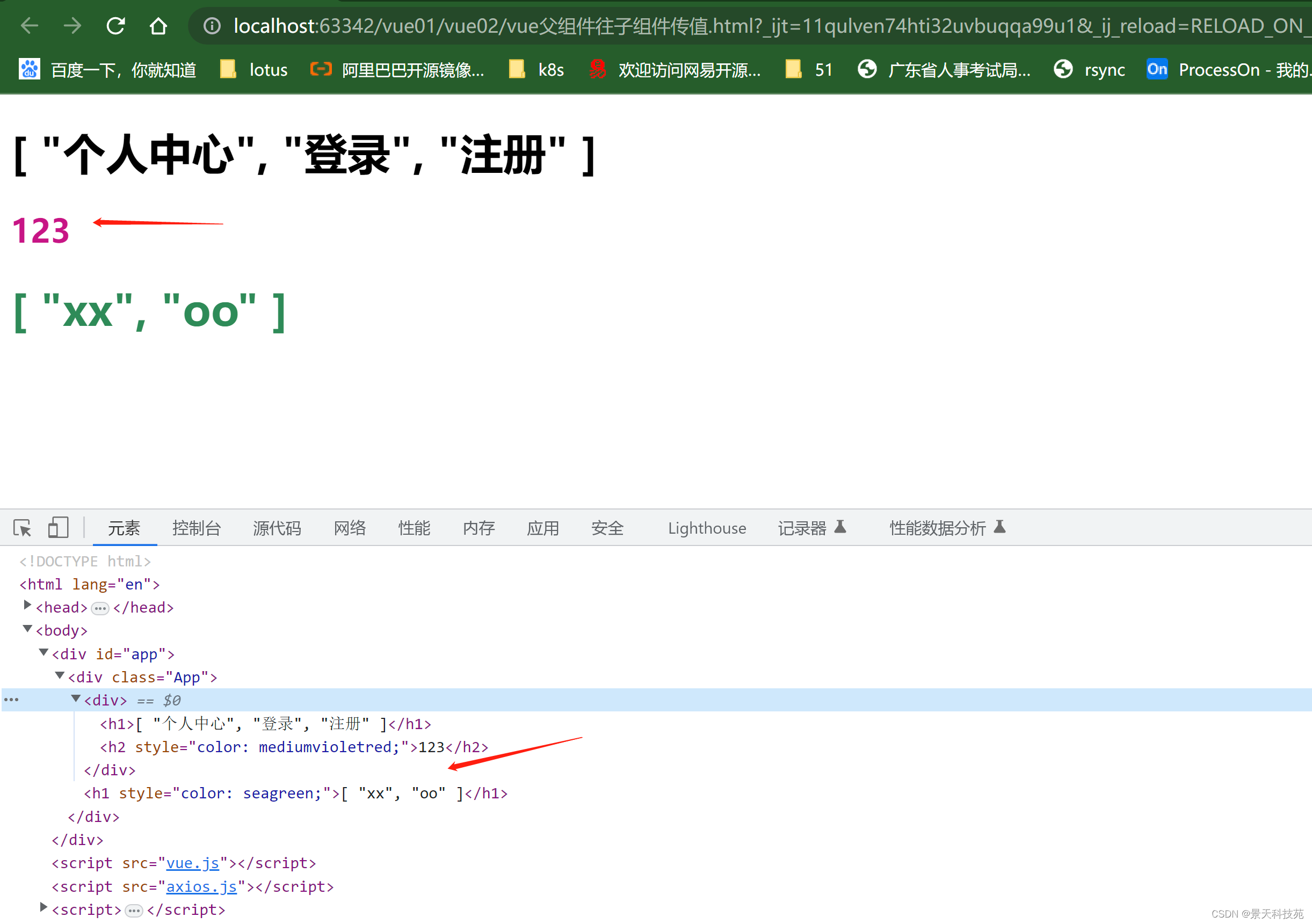Click the browser forward arrow
This screenshot has height=924, width=1312.
73,26
